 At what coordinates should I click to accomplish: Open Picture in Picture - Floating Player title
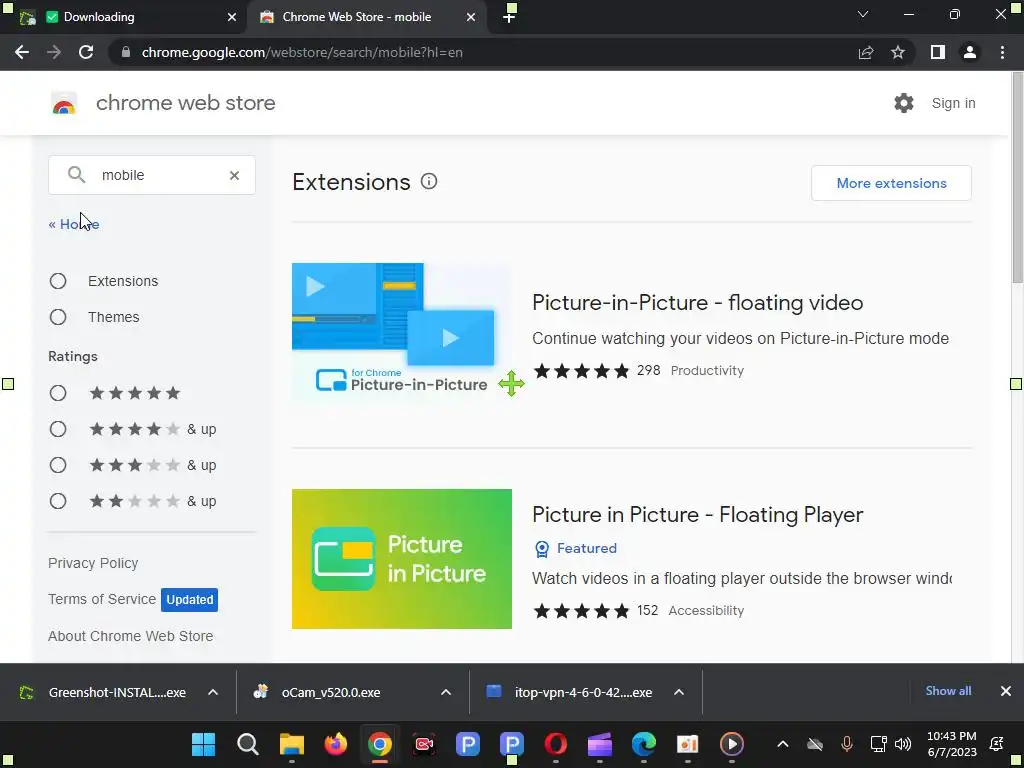697,515
